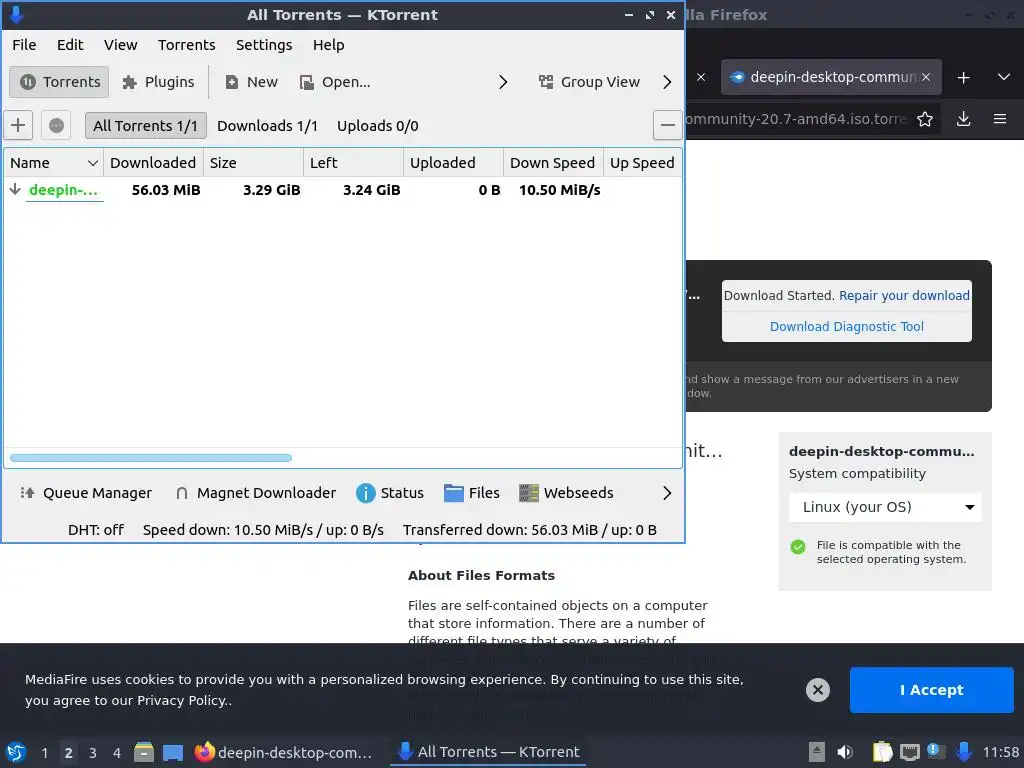
Task: Open the Help menu
Action: [x=328, y=45]
